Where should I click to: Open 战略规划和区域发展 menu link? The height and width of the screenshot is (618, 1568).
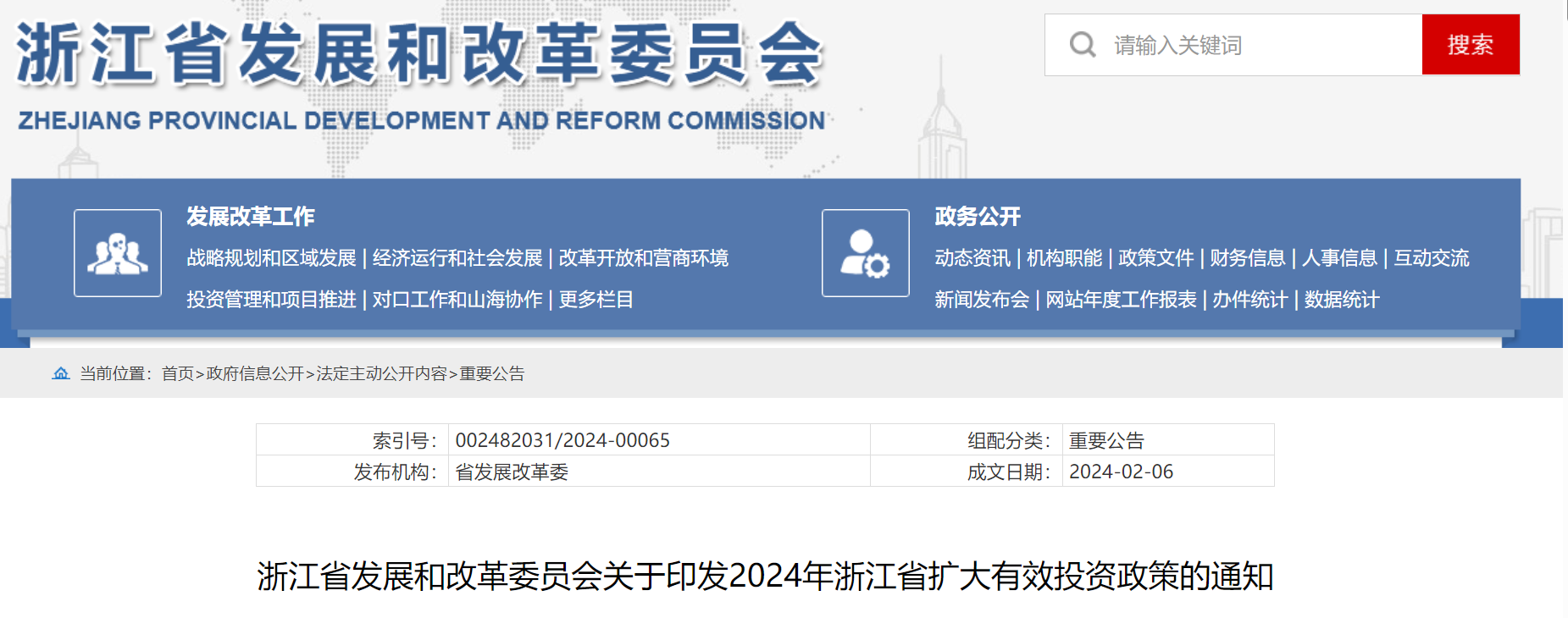271,258
